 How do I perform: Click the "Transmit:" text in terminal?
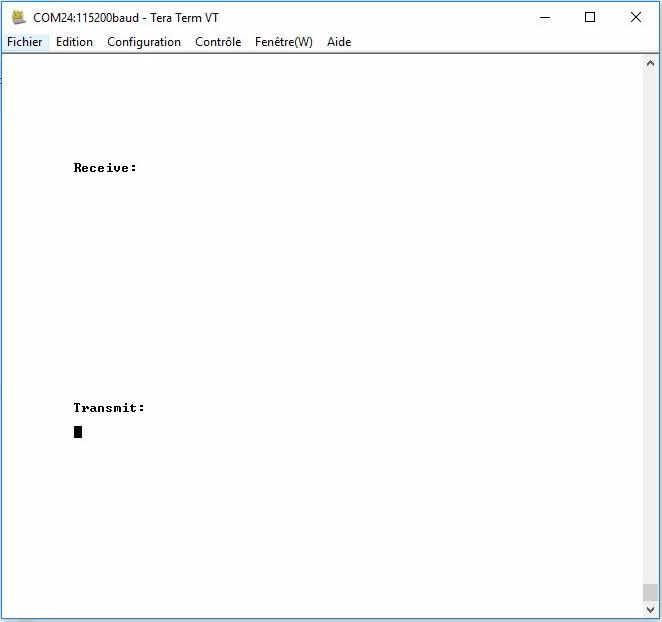[x=109, y=407]
